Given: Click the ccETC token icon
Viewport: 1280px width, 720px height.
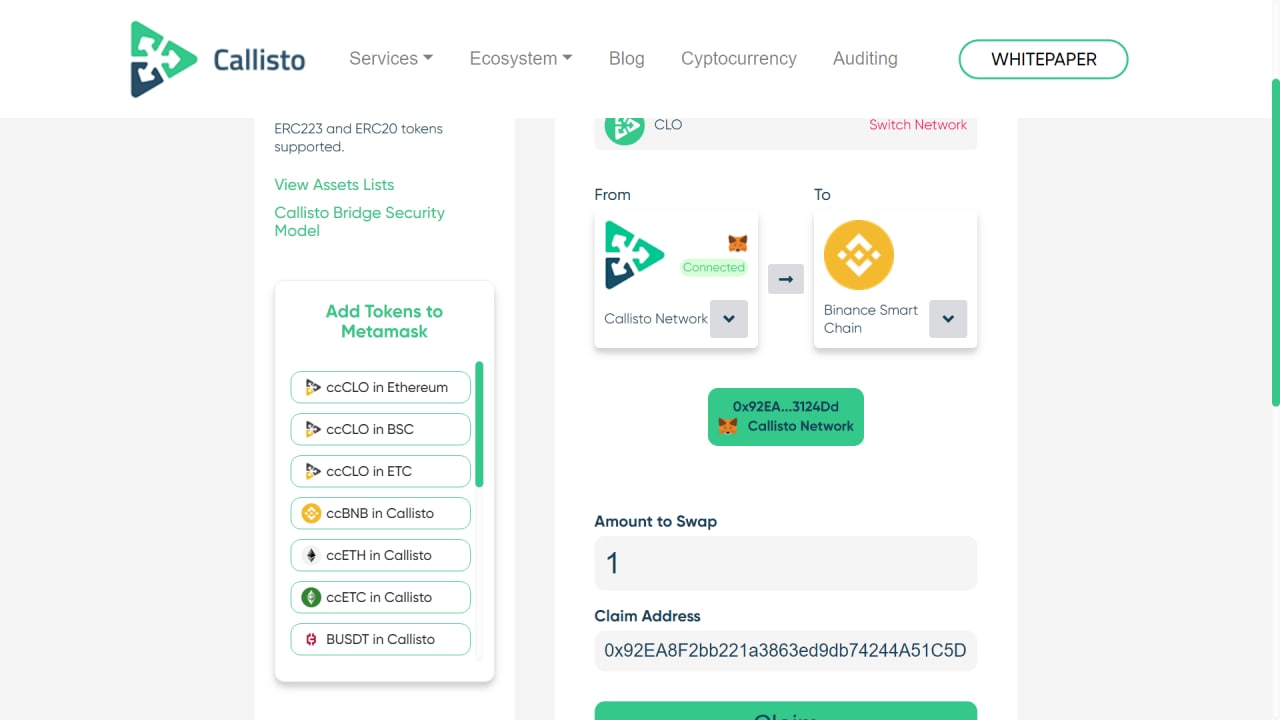Looking at the screenshot, I should pyautogui.click(x=311, y=597).
